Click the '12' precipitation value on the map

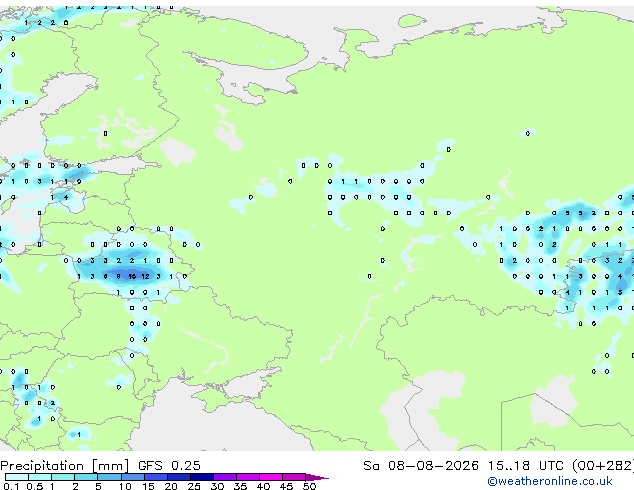click(145, 277)
